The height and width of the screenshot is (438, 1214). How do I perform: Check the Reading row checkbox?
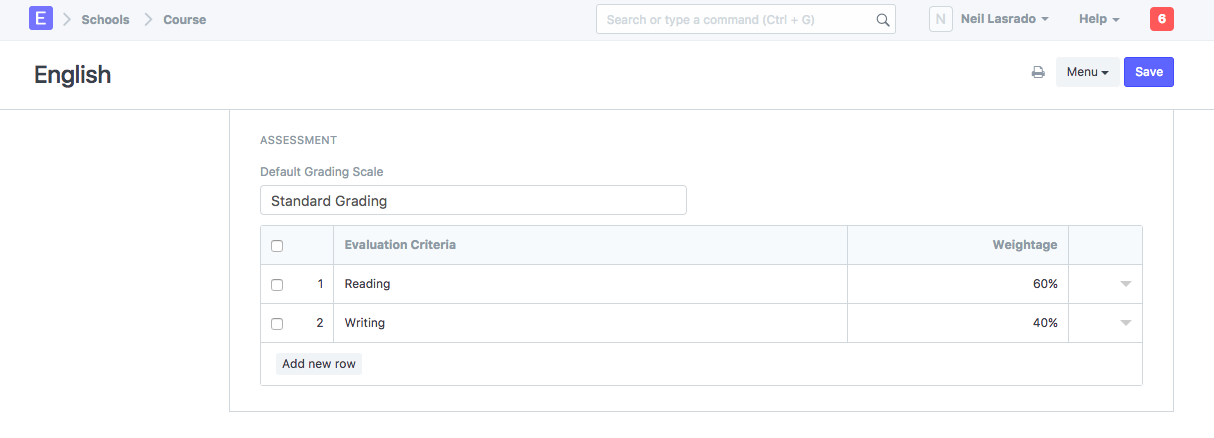[x=277, y=285]
